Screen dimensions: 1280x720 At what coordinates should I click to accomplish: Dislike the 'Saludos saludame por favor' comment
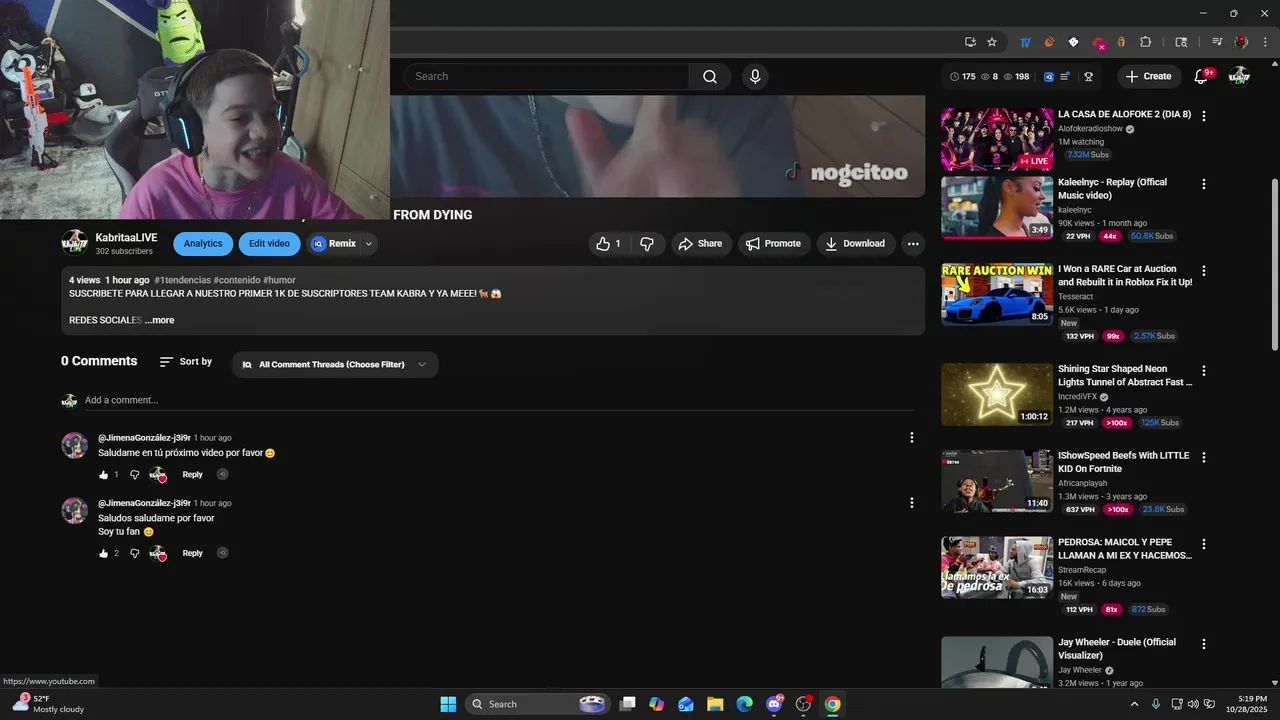coord(135,553)
